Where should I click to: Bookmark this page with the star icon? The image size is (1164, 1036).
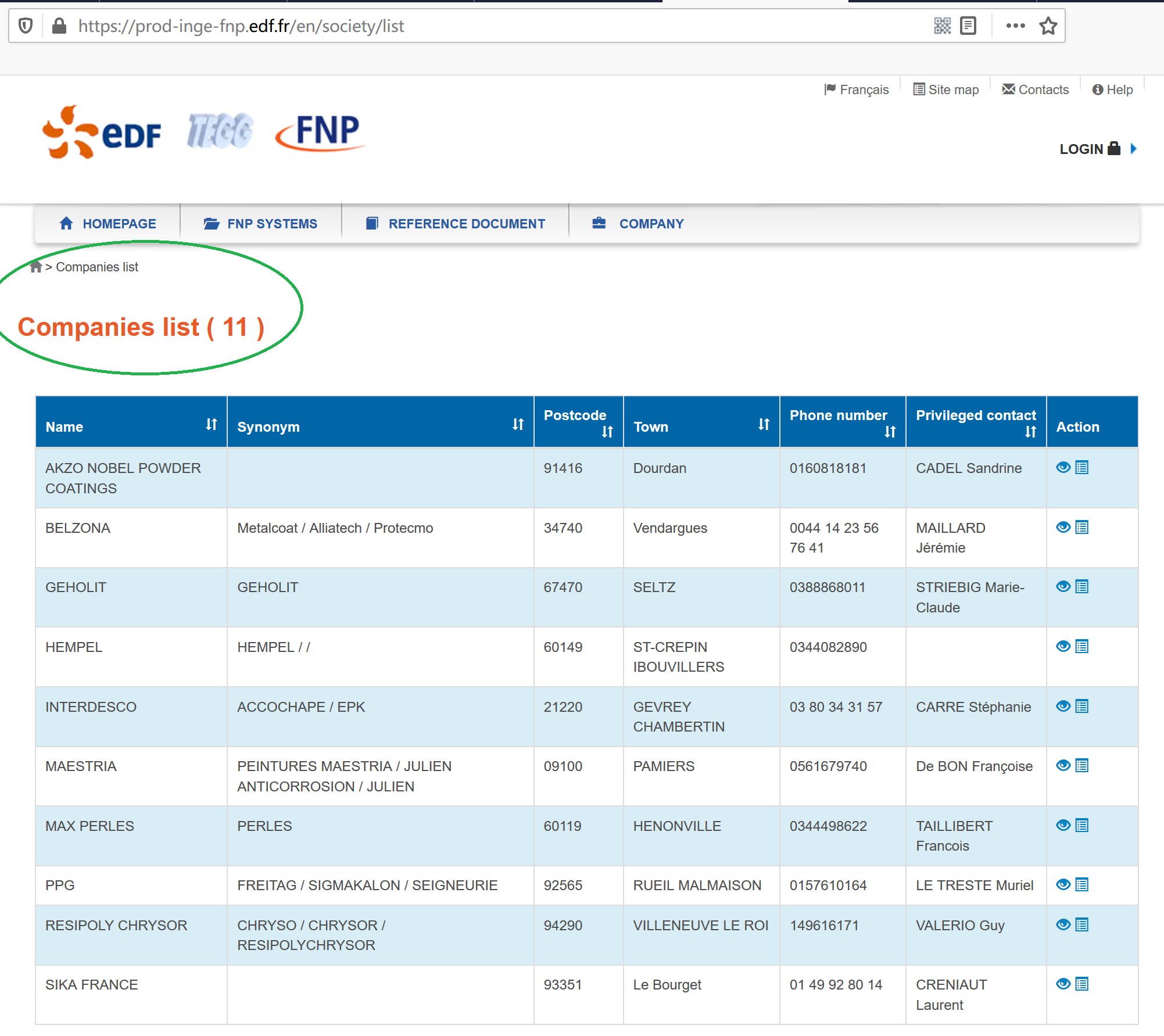[1048, 26]
